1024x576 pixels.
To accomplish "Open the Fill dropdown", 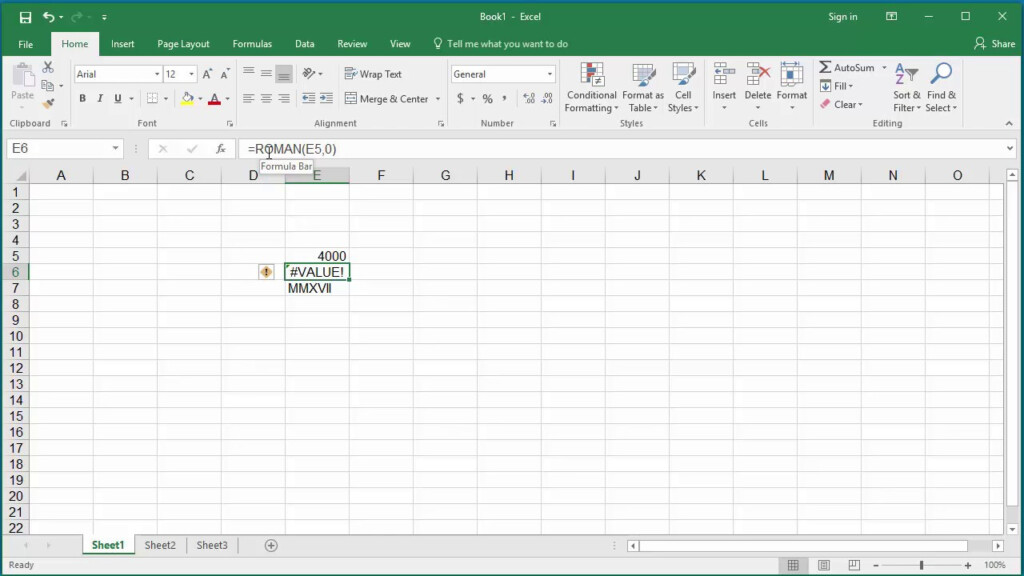I will tap(837, 86).
